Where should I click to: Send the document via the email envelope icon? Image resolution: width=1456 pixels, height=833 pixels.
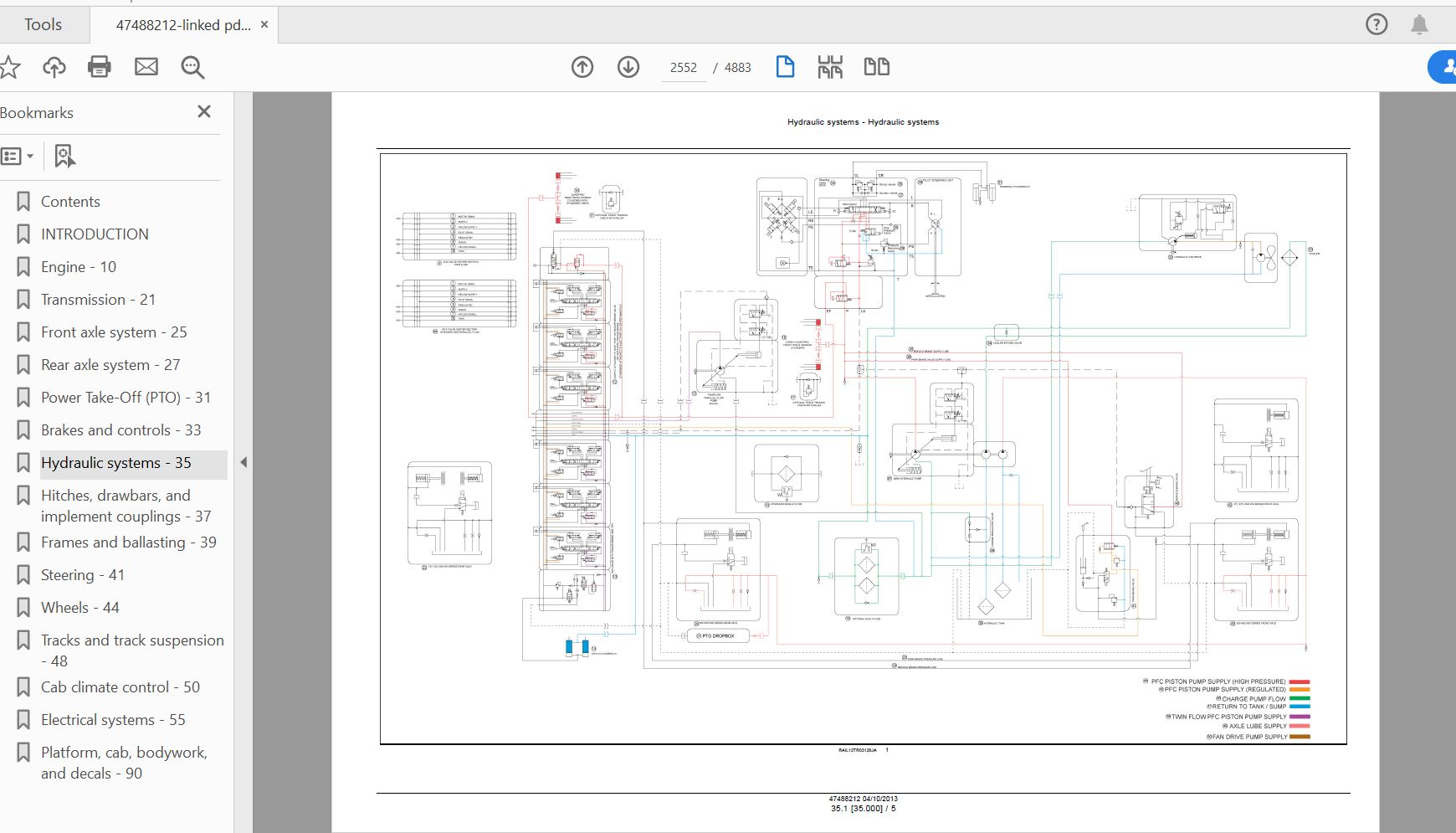[x=146, y=67]
